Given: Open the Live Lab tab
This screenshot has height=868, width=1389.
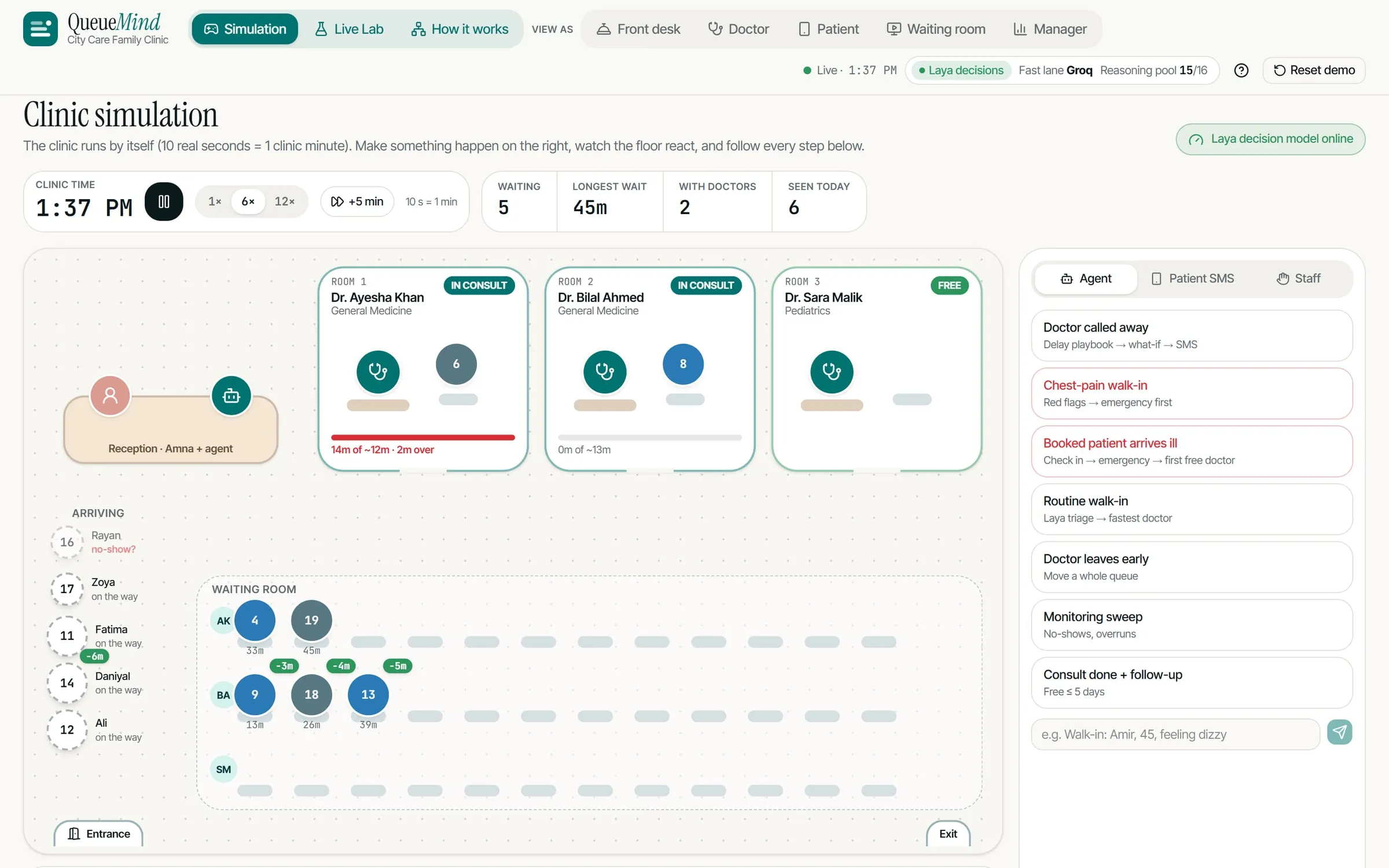Looking at the screenshot, I should (x=349, y=29).
